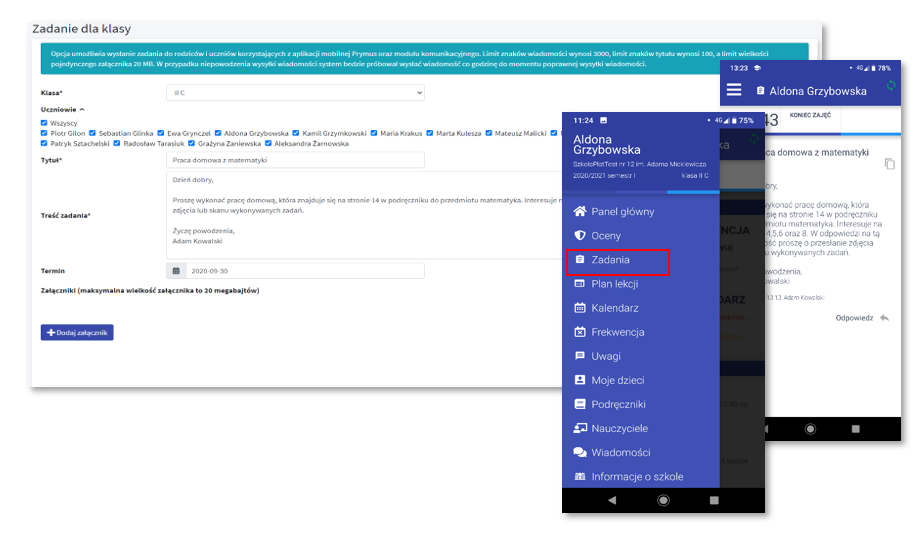Select Plan lekcji from the side menu
918x534 pixels.
(x=614, y=284)
